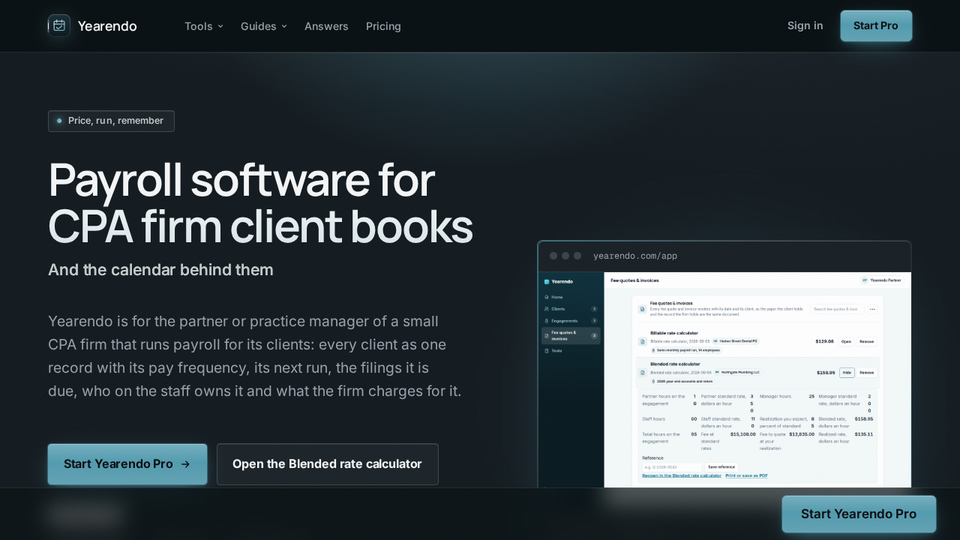The width and height of the screenshot is (960, 540).
Task: Click the Yearendo brand name
Action: pos(107,26)
